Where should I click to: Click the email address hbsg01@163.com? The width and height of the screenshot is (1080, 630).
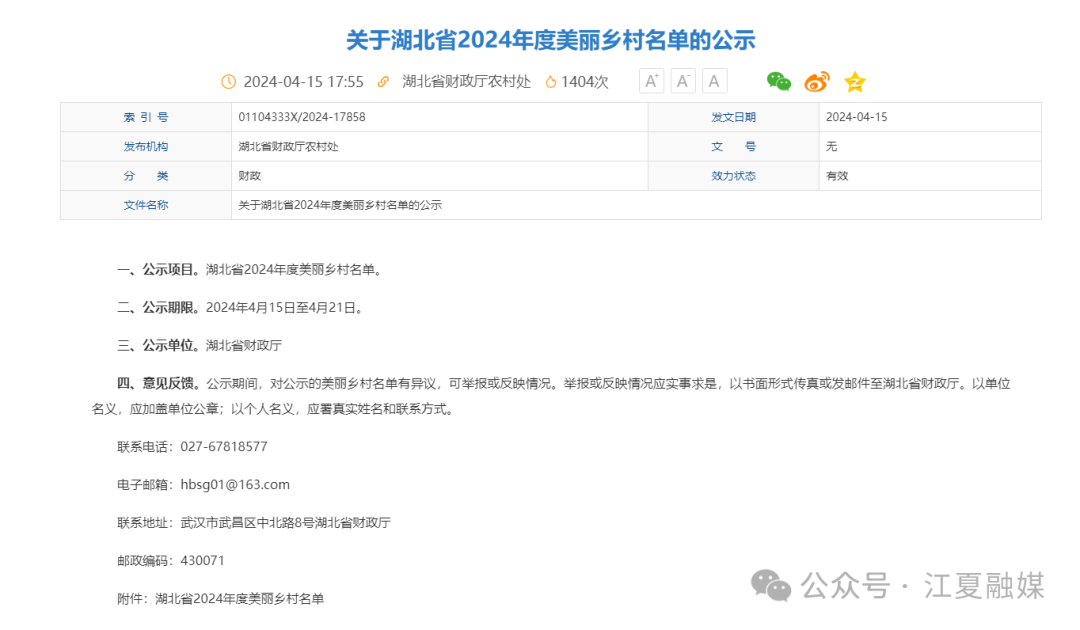tap(235, 485)
